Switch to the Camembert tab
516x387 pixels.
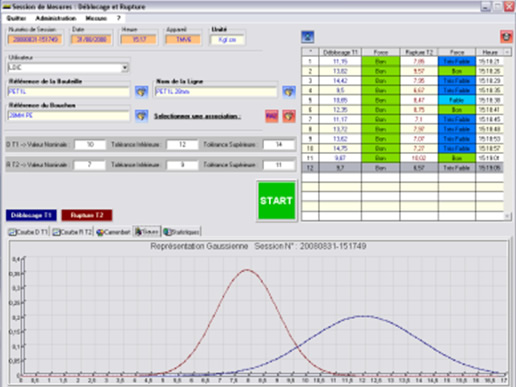click(x=113, y=232)
